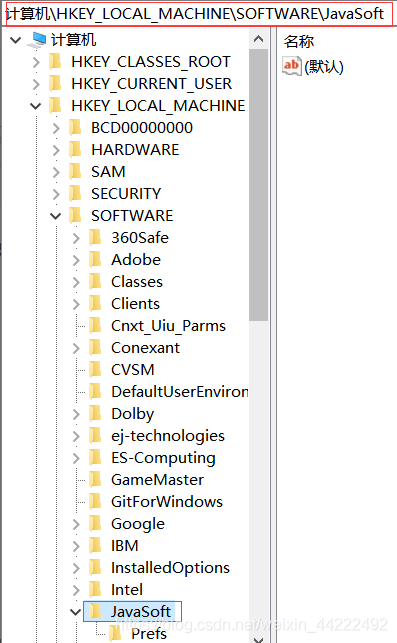Viewport: 397px width, 643px height.
Task: Expand the Conexant key
Action: click(76, 348)
